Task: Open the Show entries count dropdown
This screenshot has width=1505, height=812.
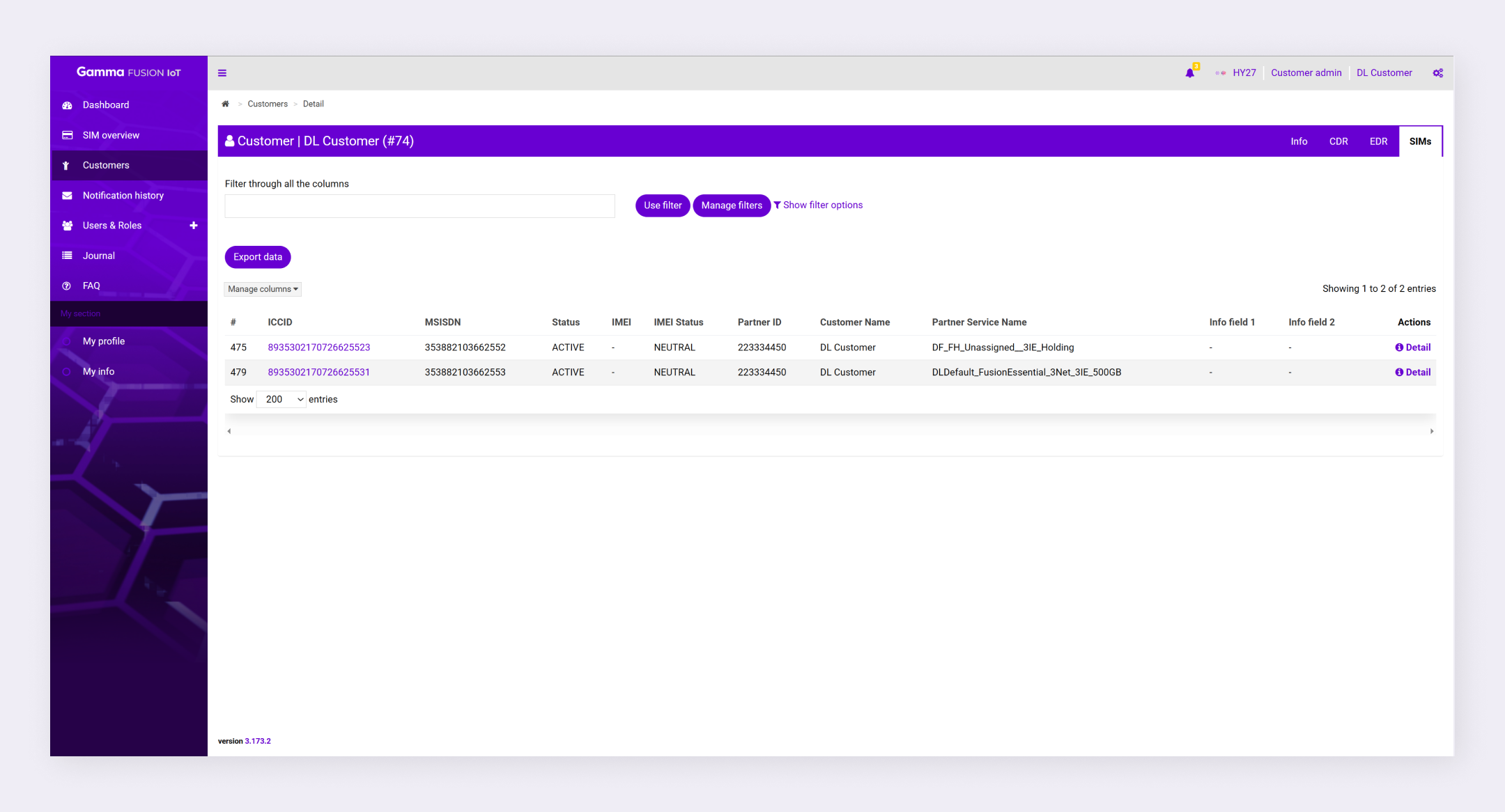Action: [281, 400]
